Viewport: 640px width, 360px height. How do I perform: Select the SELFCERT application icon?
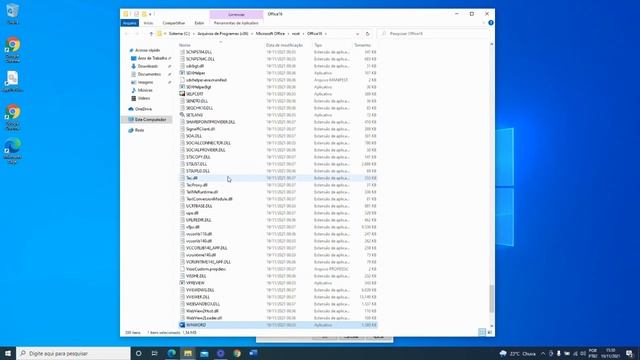point(182,94)
